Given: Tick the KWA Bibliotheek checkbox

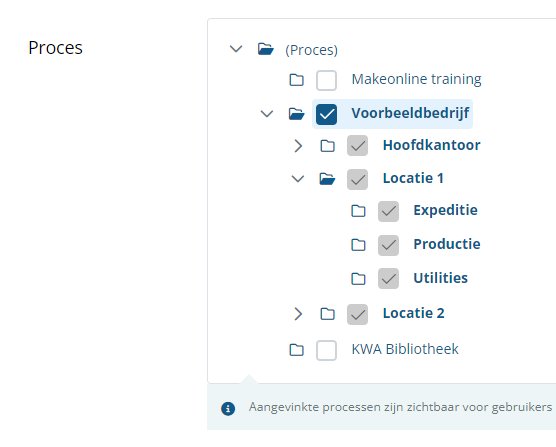Looking at the screenshot, I should [326, 350].
